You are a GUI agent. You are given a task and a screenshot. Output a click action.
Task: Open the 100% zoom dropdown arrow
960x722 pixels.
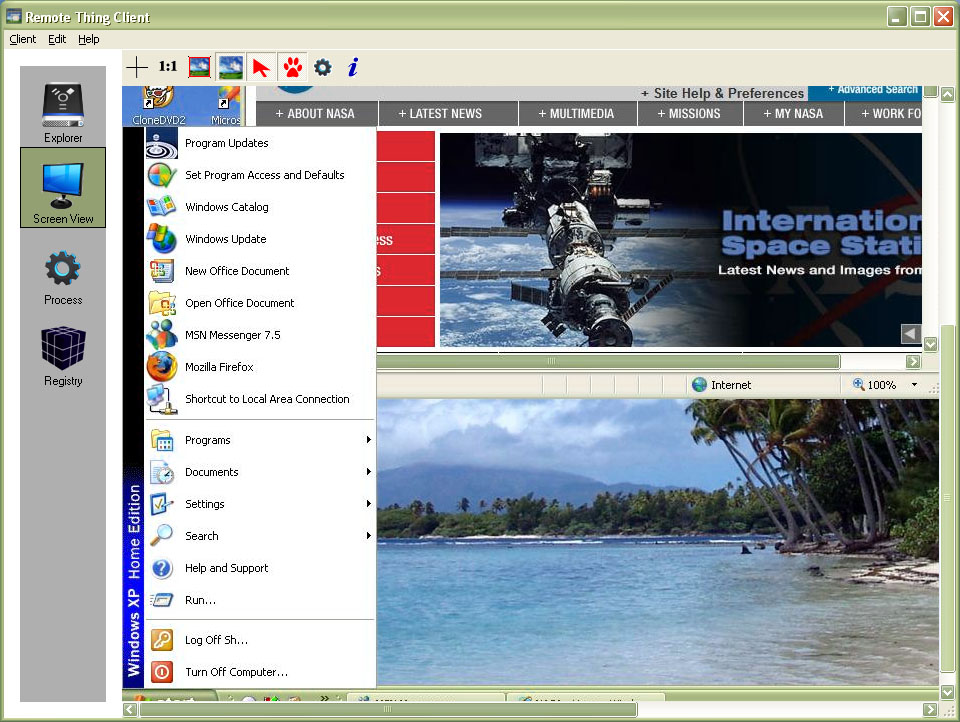coord(914,385)
